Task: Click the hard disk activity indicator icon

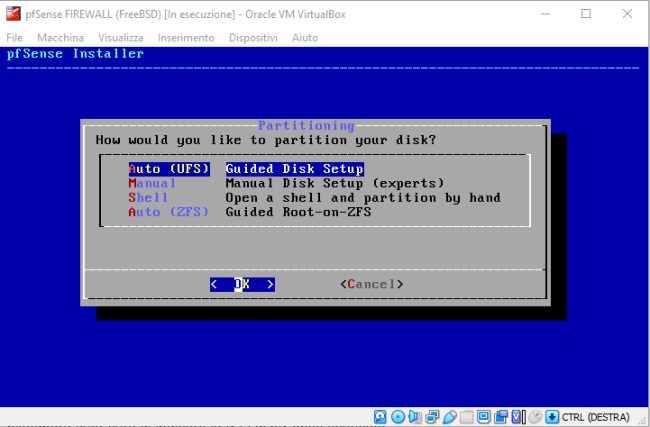Action: point(380,417)
